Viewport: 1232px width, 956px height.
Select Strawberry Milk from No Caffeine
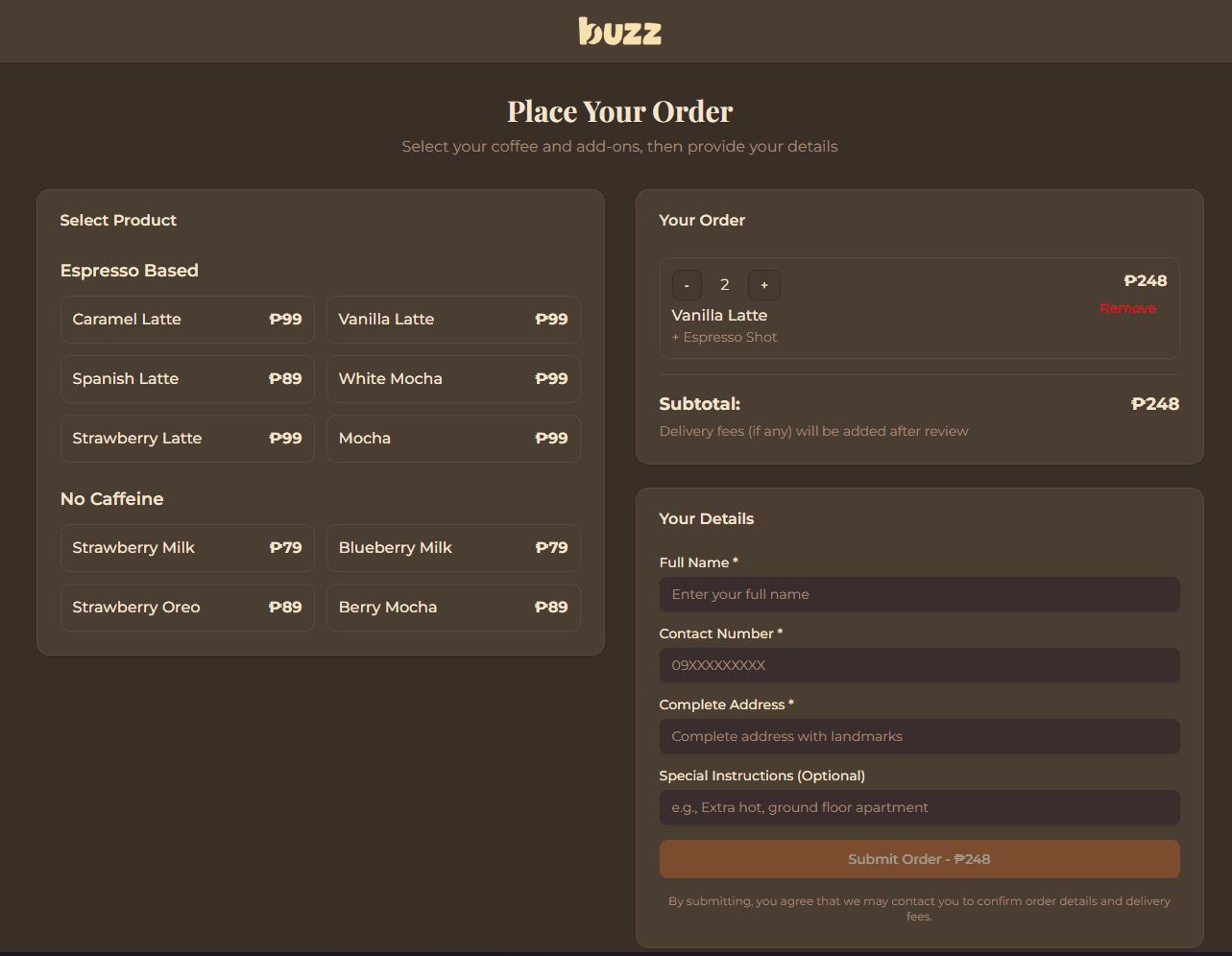[186, 547]
